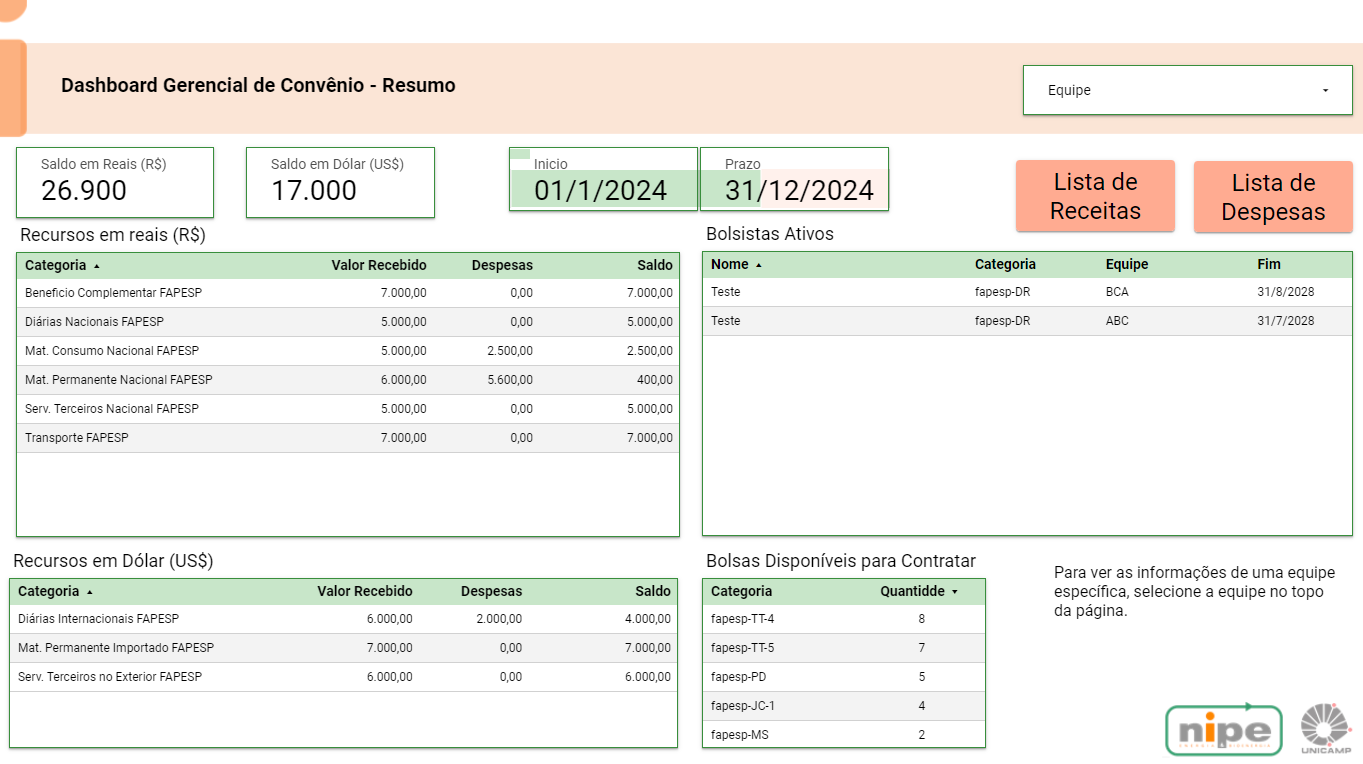Screen dimensions: 1363x764
Task: Click Fim header in Bolsistas Ativos
Action: (x=1269, y=264)
